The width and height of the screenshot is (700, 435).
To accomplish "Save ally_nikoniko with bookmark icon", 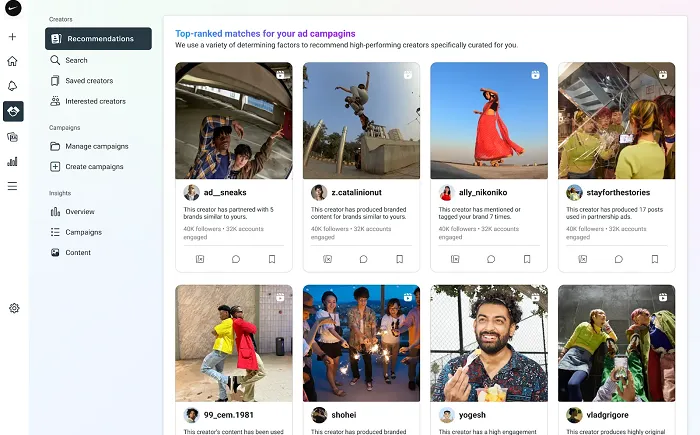I will coord(527,259).
